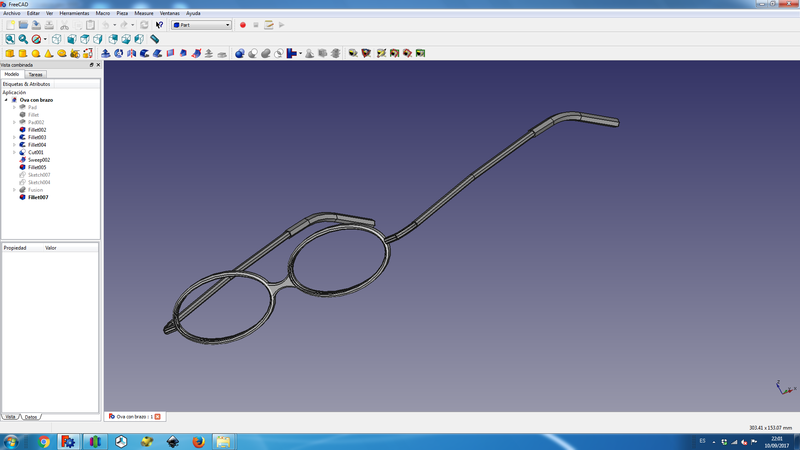Open the Pieza menu
This screenshot has height=450, width=800.
coord(122,13)
